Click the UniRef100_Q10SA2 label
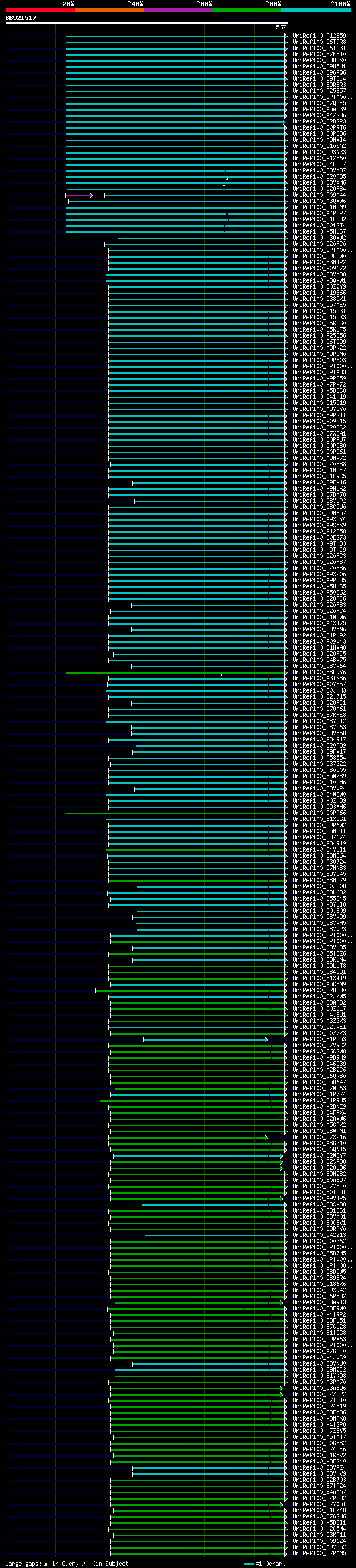 [319, 146]
